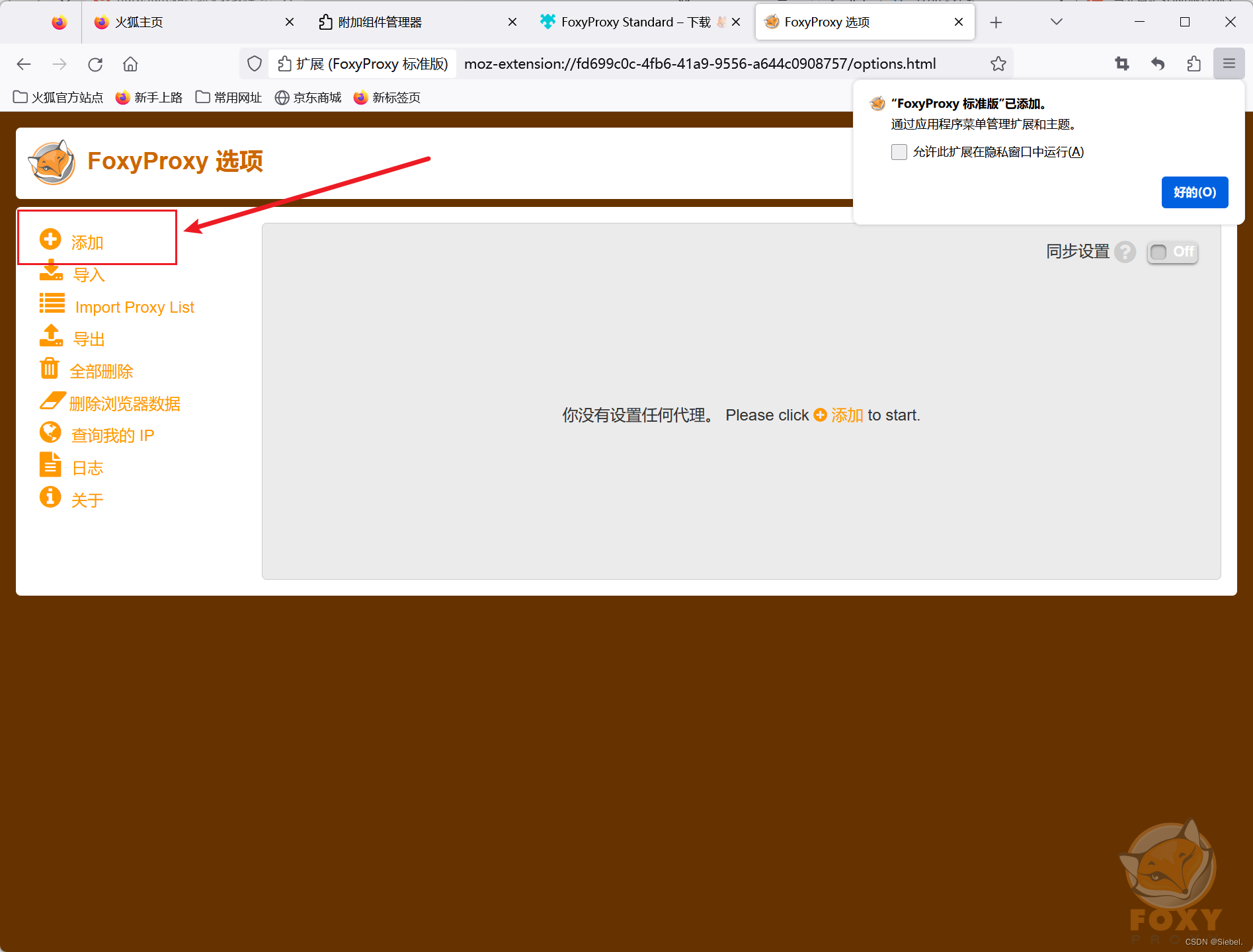The width and height of the screenshot is (1253, 952).
Task: Click the 全部删除 trash can icon
Action: pyautogui.click(x=50, y=368)
